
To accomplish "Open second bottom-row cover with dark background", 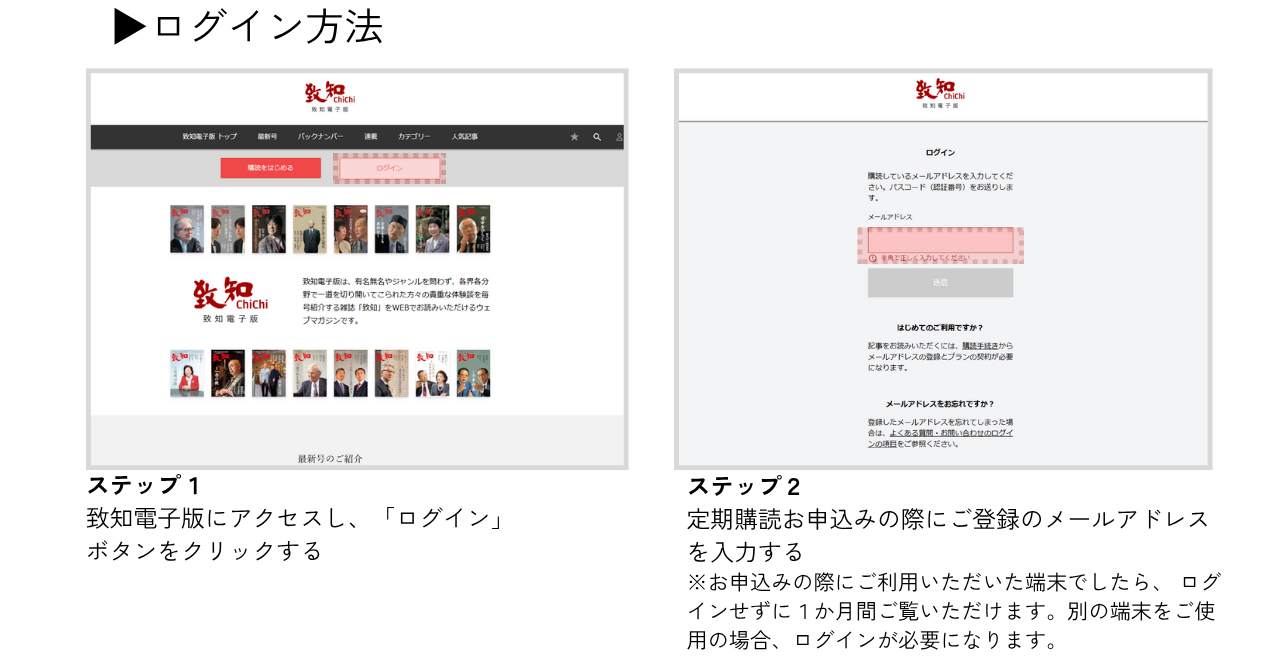I will (228, 374).
